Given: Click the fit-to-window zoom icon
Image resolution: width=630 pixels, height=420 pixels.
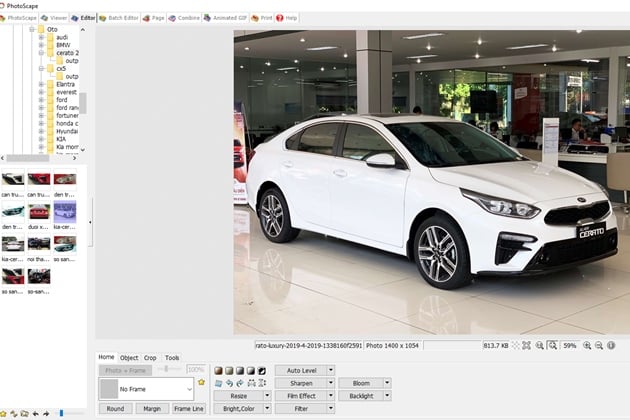Looking at the screenshot, I should tap(553, 346).
